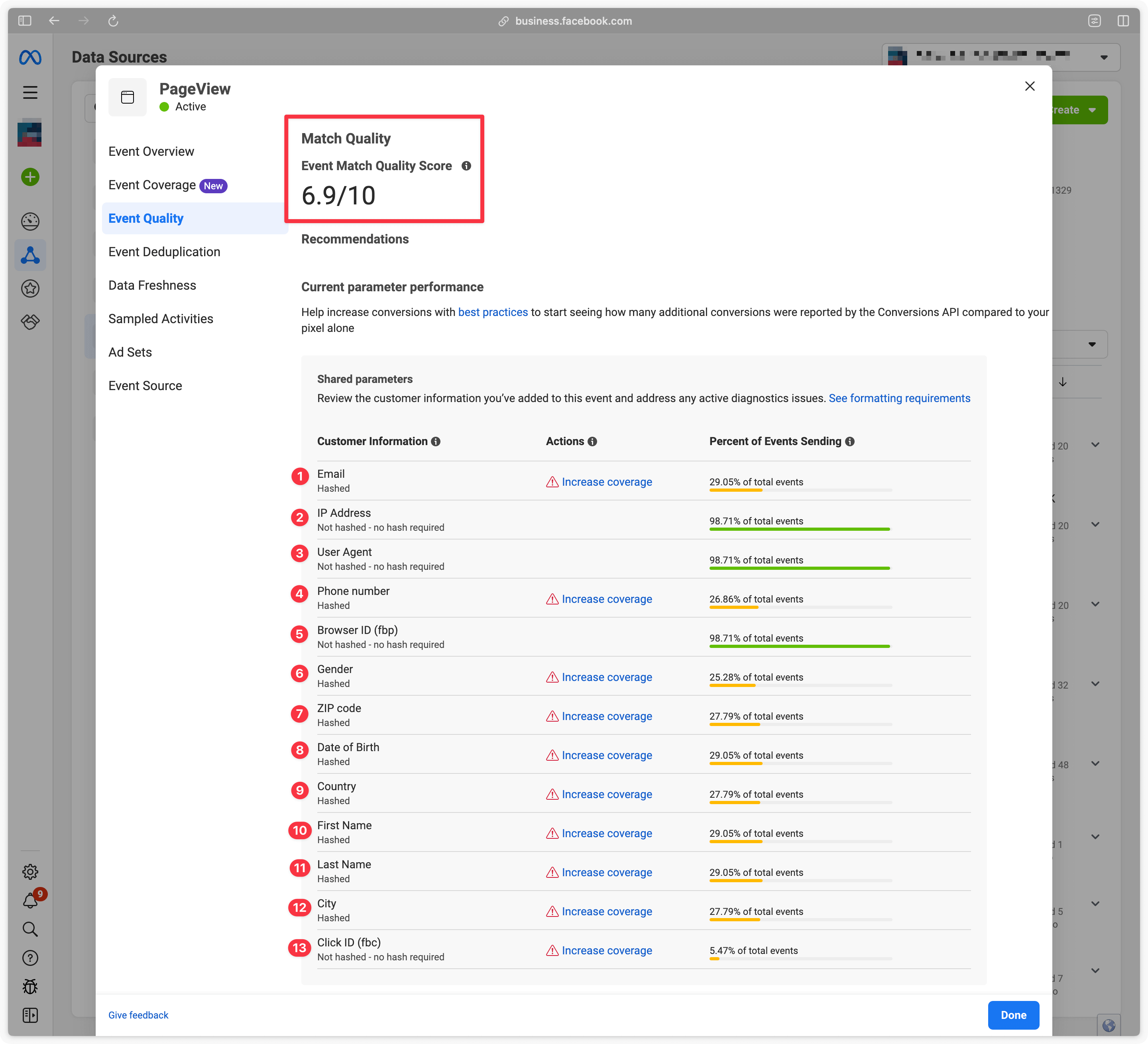The width and height of the screenshot is (1148, 1044).
Task: Click info icon next to Percent of Events Sending
Action: click(849, 442)
